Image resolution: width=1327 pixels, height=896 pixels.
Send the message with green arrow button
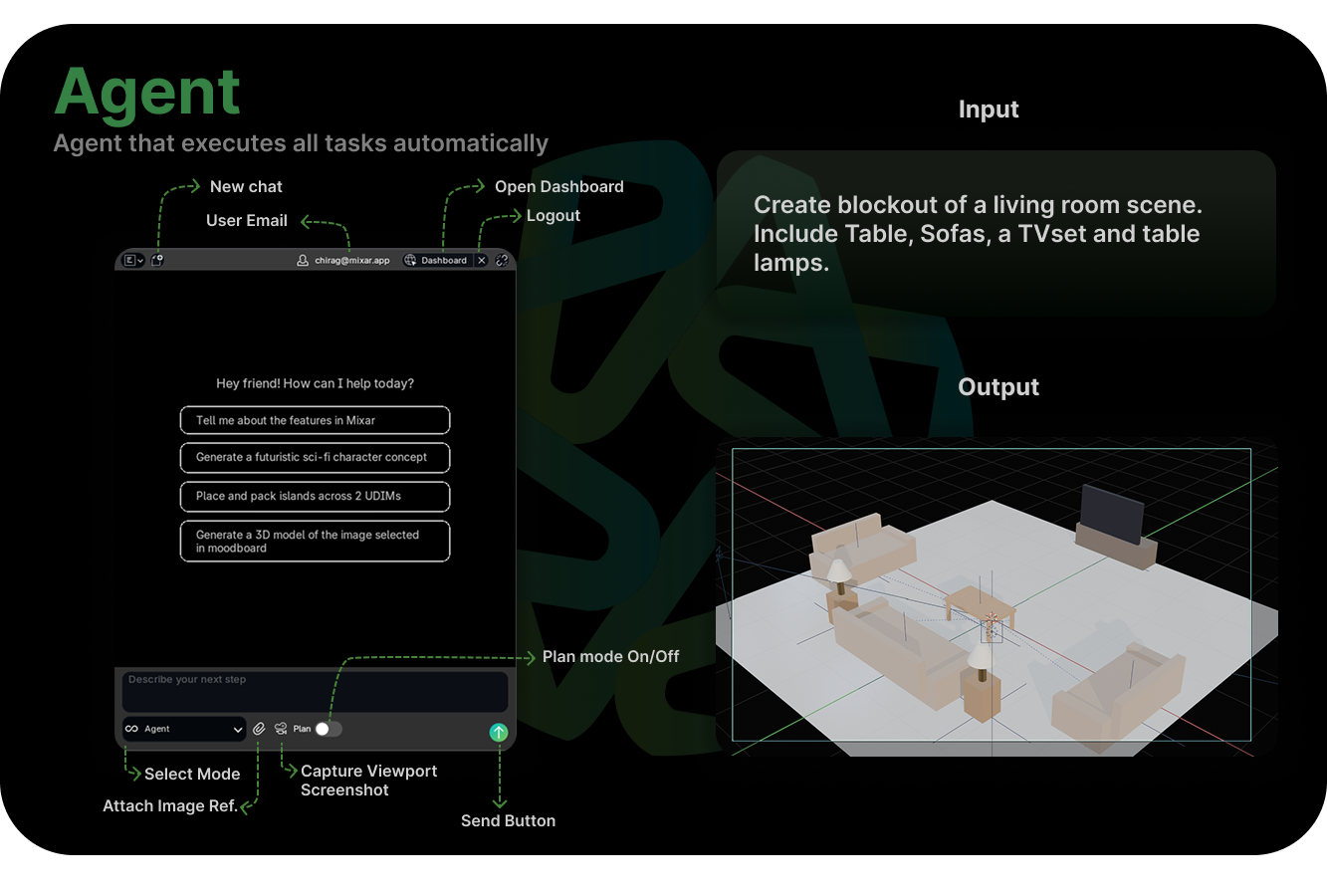point(499,733)
